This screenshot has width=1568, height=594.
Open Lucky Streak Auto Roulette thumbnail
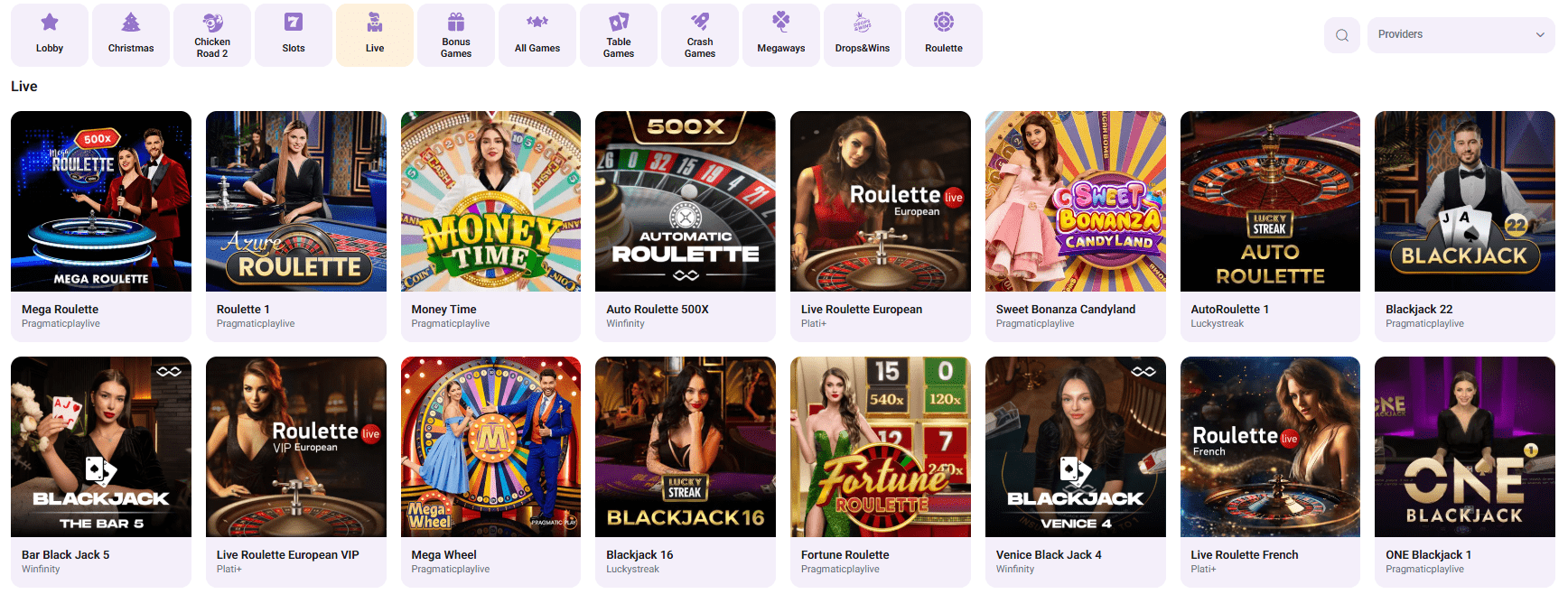1270,201
